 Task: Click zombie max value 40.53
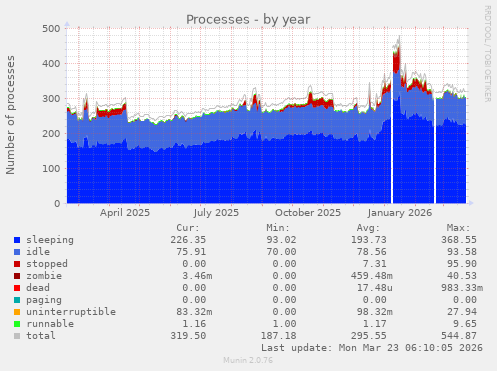pyautogui.click(x=462, y=276)
